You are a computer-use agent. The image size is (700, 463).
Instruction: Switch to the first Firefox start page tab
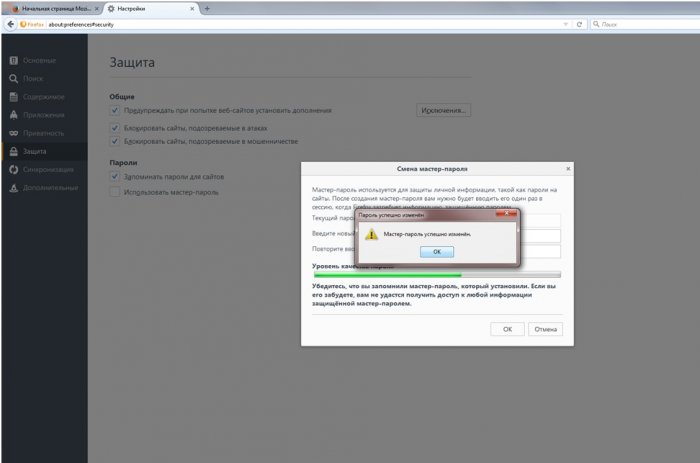pyautogui.click(x=50, y=7)
